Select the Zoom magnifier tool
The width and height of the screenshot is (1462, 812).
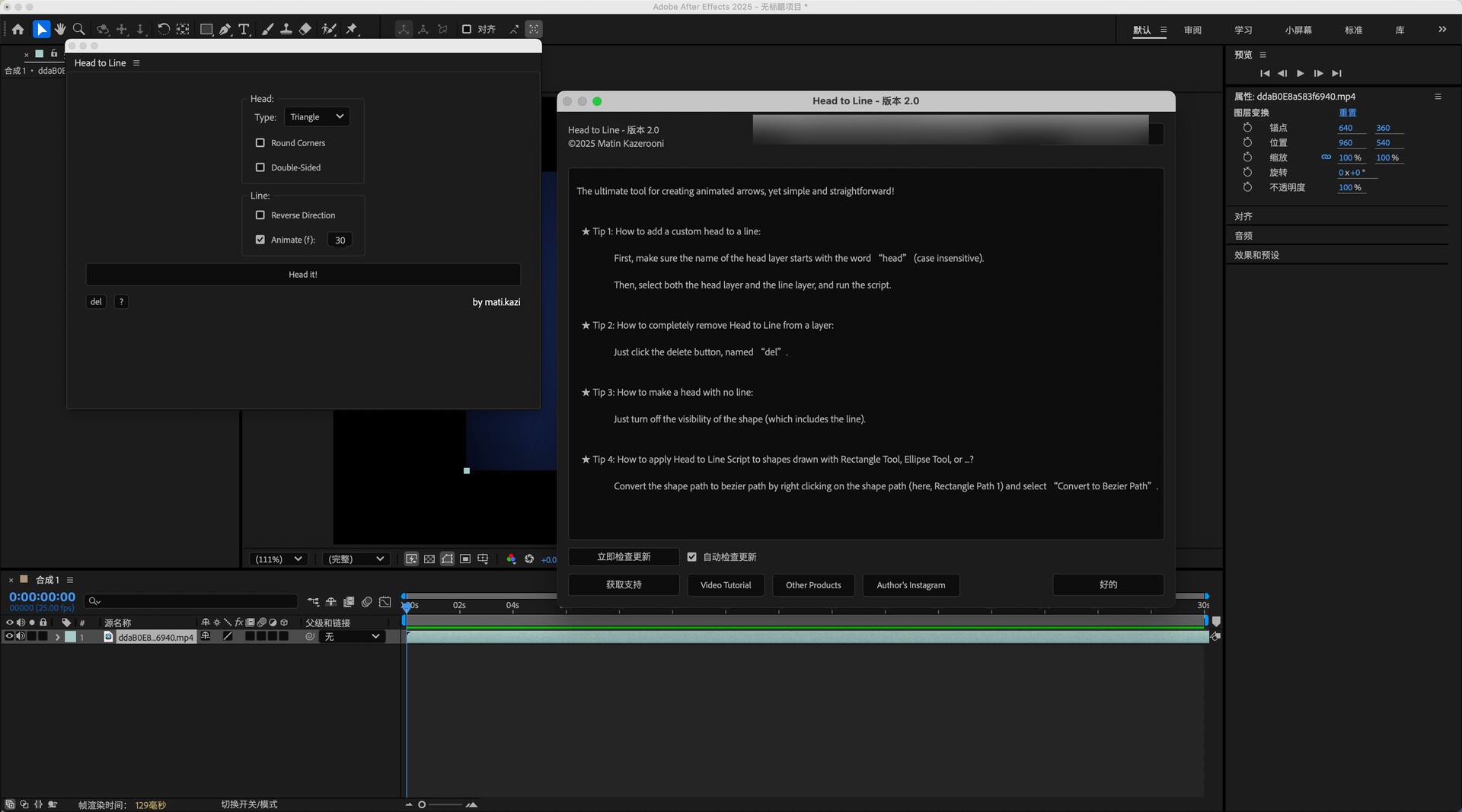click(78, 30)
